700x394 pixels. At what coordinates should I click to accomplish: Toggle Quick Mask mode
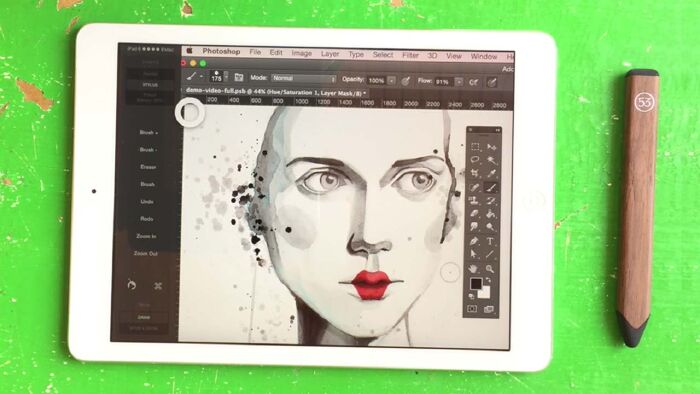472,309
